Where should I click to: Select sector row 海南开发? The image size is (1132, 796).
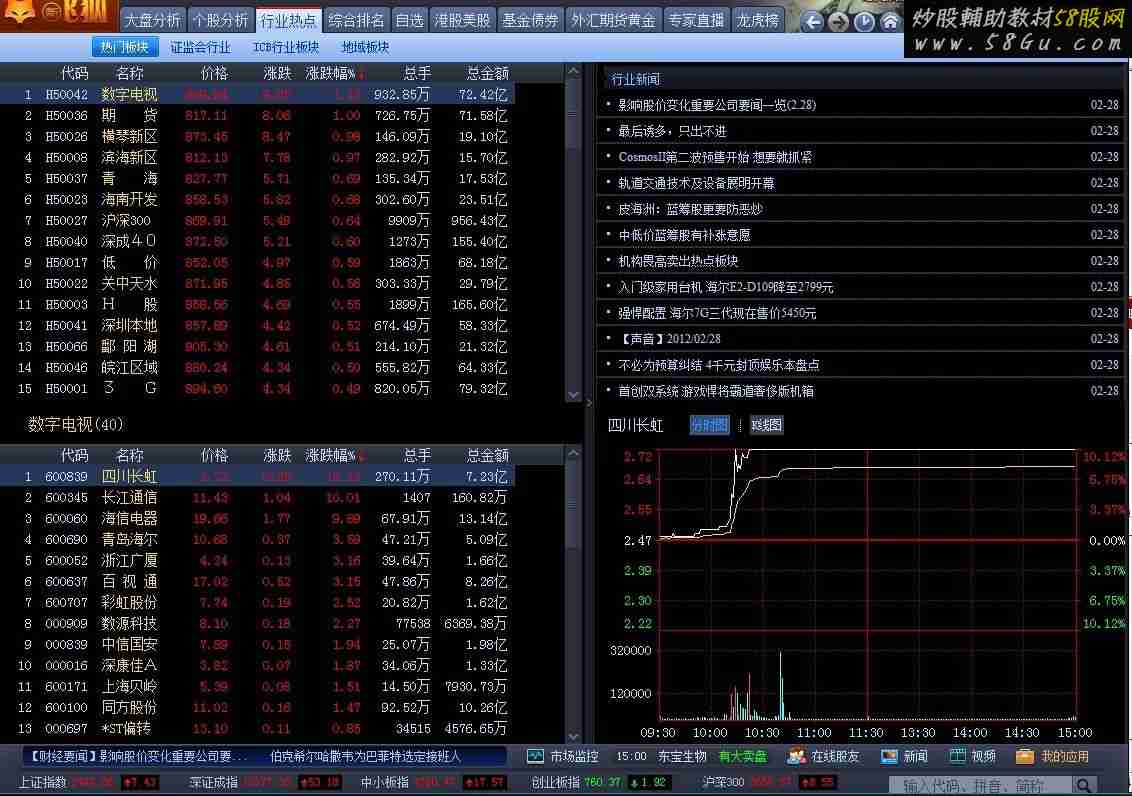257,200
